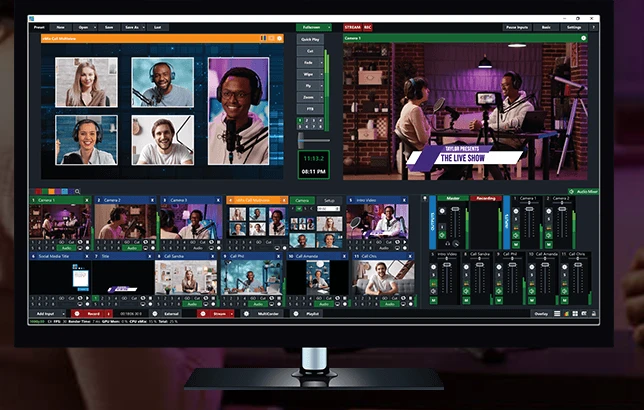The height and width of the screenshot is (410, 644).
Task: Open Camera 1 output settings gear icon
Action: [x=583, y=38]
